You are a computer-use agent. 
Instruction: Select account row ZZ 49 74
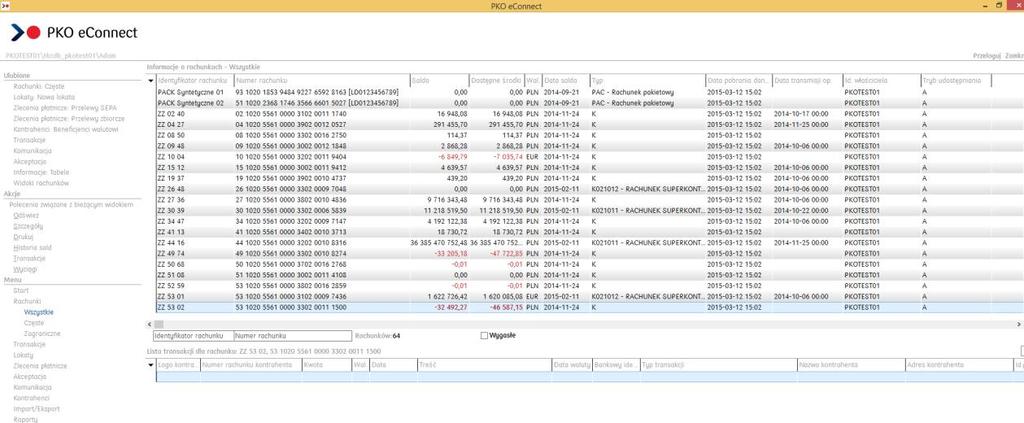tap(589, 253)
